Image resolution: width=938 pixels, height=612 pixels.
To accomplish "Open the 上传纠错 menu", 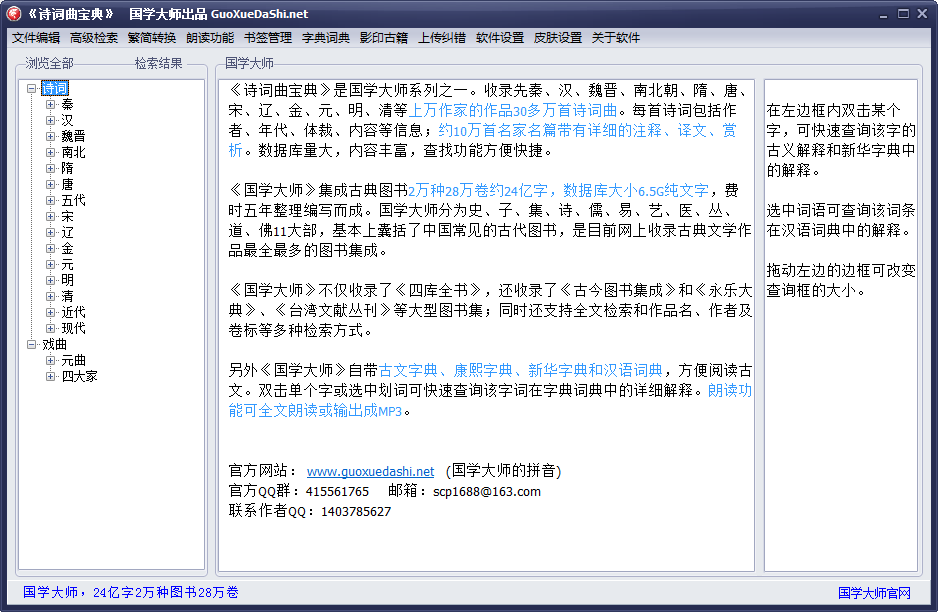I will (442, 38).
